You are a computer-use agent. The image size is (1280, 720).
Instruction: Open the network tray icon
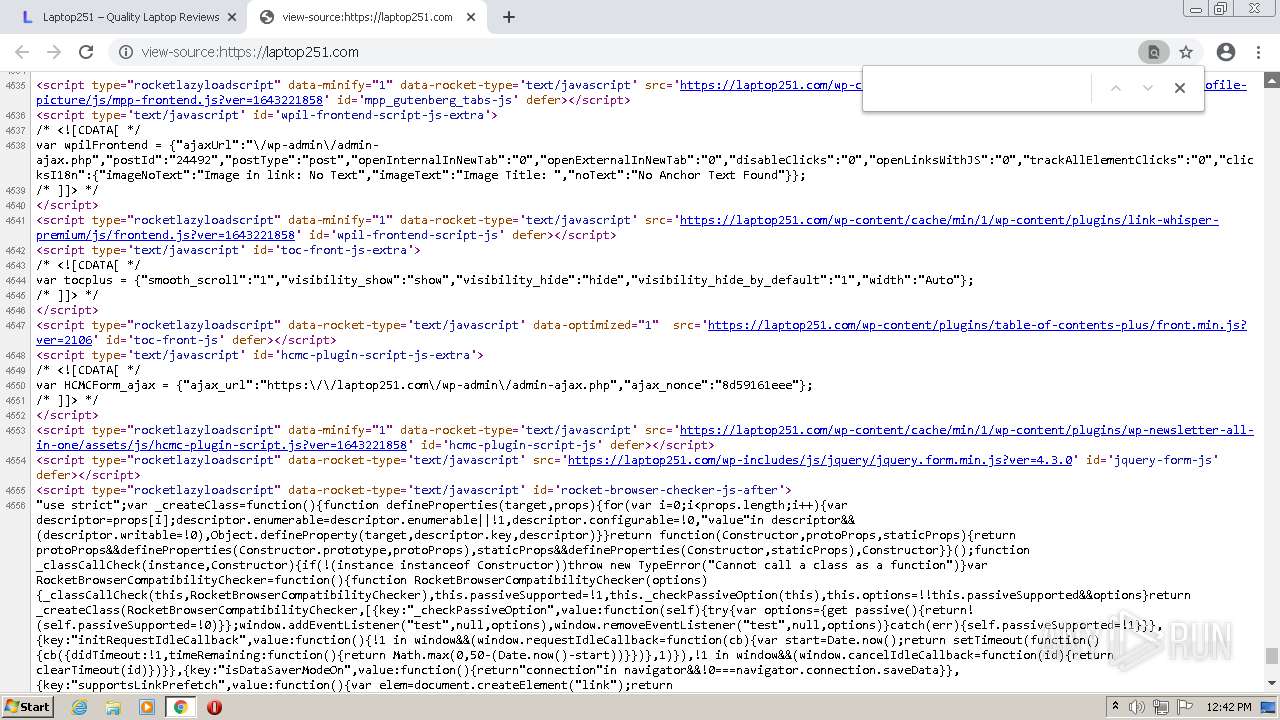click(x=1161, y=707)
